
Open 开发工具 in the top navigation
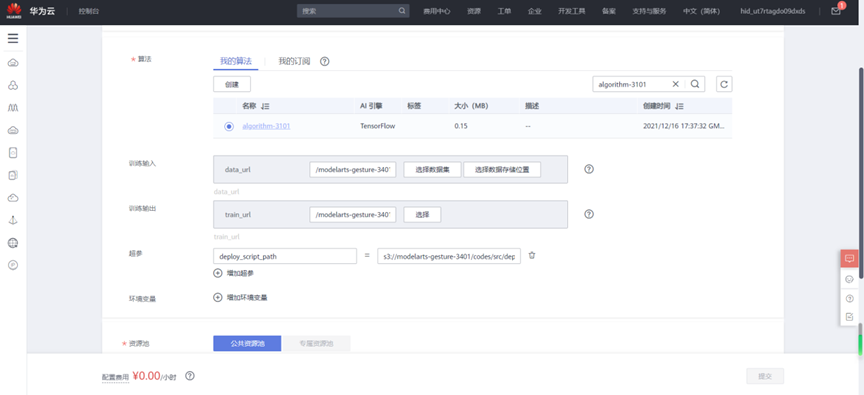coord(571,11)
